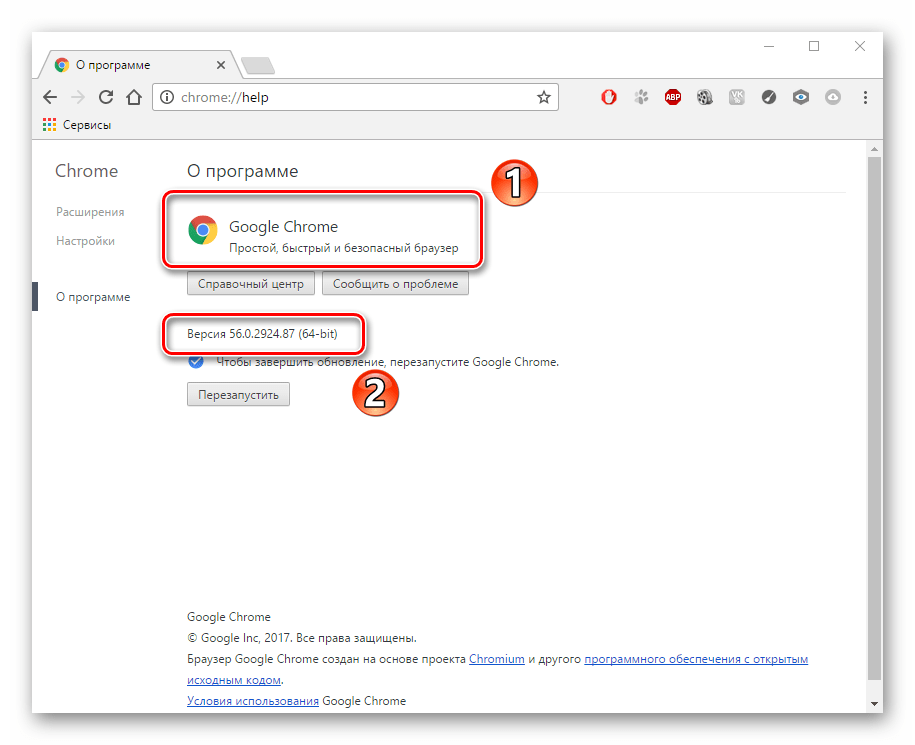Open the Chromium project link
Screen dimensions: 915x745
[496, 659]
